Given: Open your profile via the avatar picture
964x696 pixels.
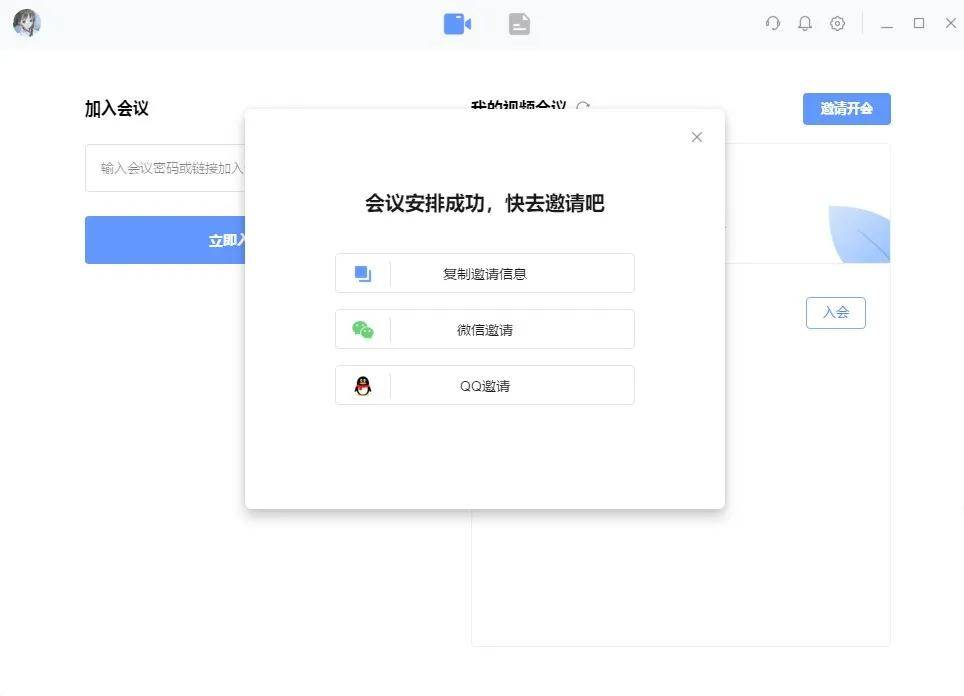Looking at the screenshot, I should [27, 23].
